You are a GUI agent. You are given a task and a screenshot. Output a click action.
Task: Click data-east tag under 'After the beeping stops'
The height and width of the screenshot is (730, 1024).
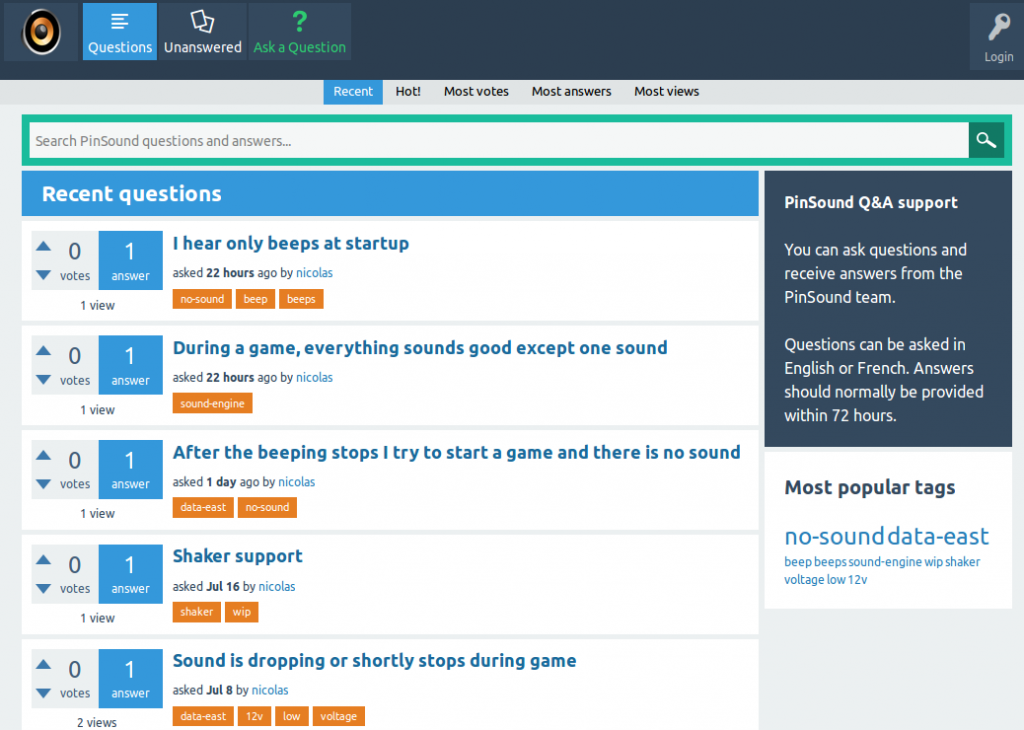tap(203, 507)
